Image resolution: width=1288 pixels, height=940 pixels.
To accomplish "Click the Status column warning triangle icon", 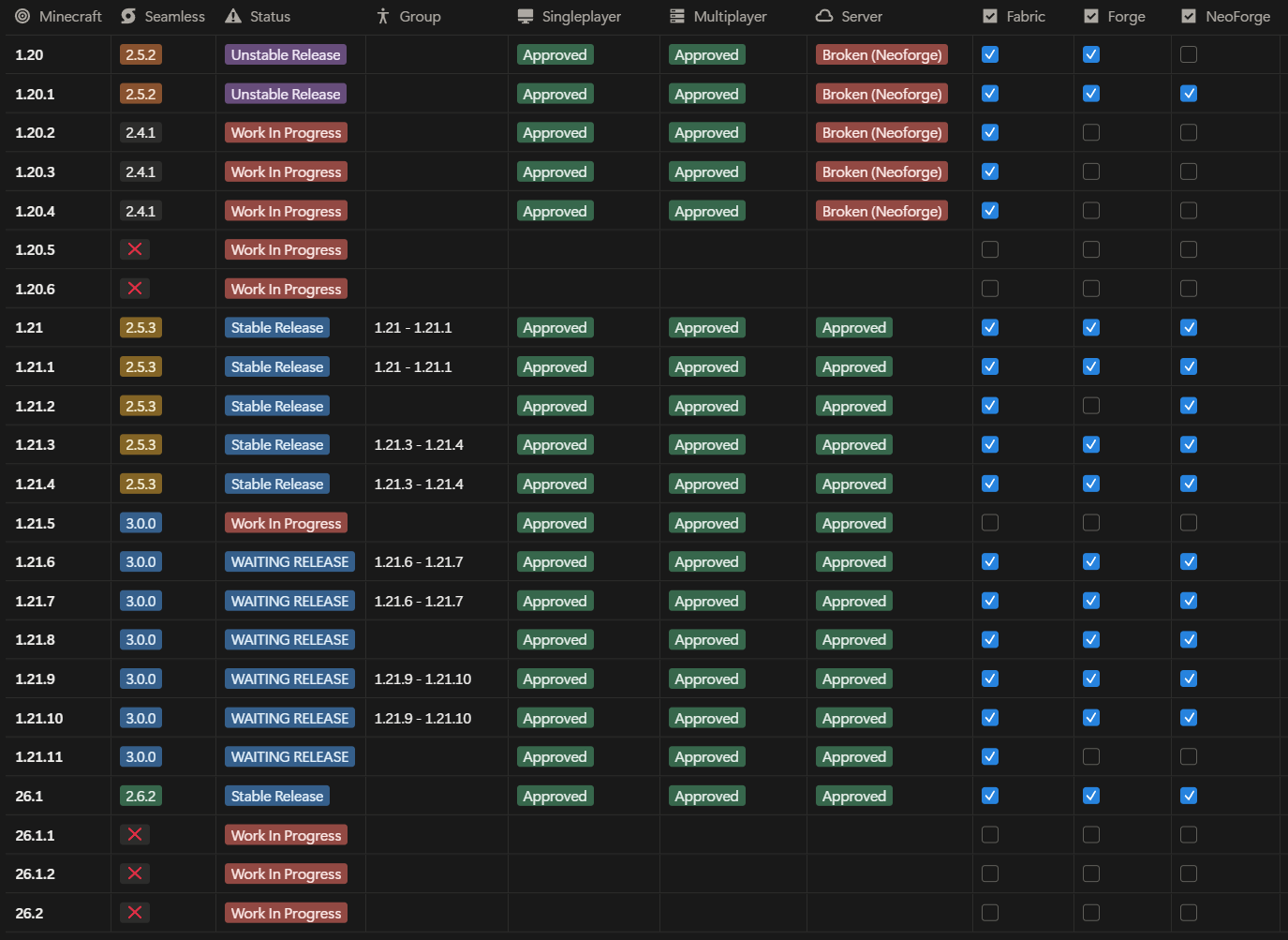I will (x=233, y=16).
